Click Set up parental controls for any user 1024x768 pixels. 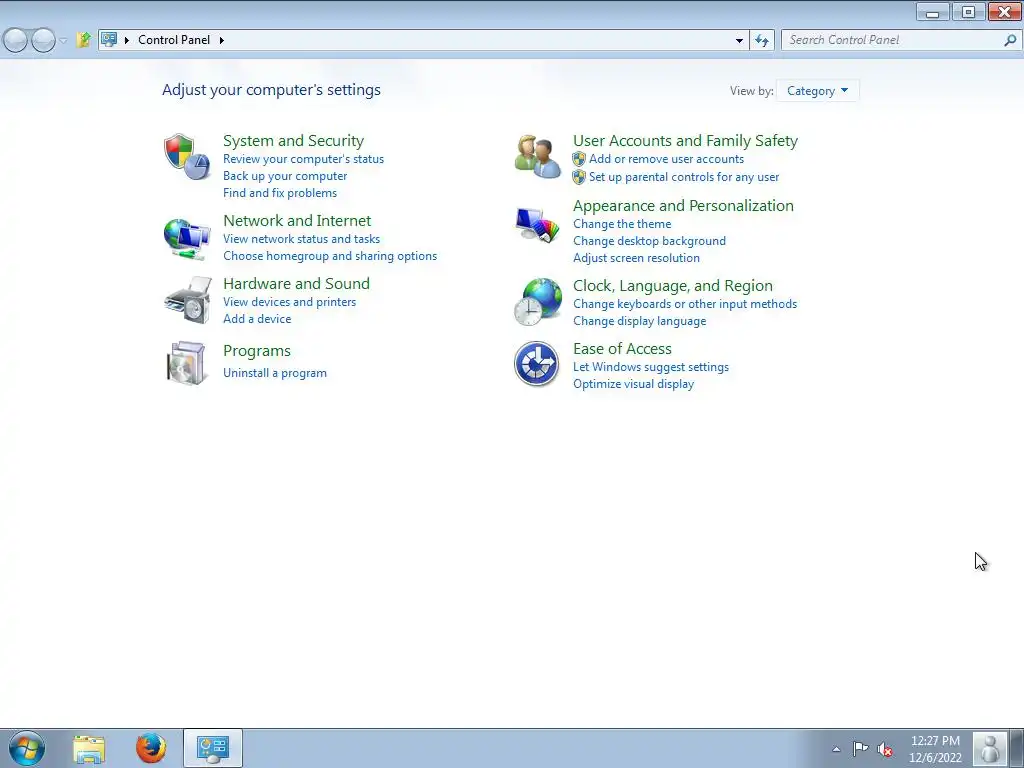(684, 177)
